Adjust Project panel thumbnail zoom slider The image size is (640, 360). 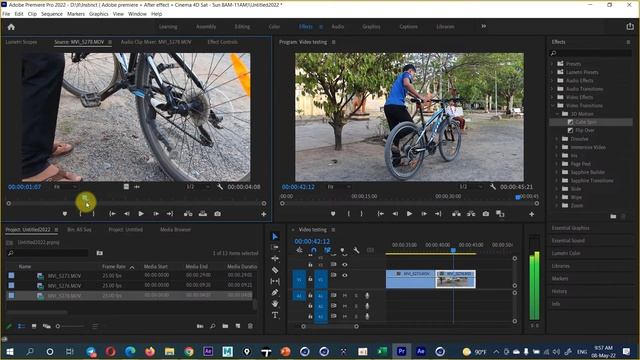[x=71, y=326]
